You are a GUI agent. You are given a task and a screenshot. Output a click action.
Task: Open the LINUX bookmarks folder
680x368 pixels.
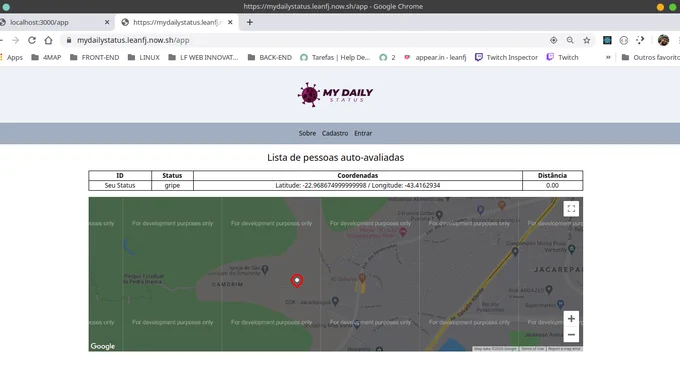tap(144, 57)
